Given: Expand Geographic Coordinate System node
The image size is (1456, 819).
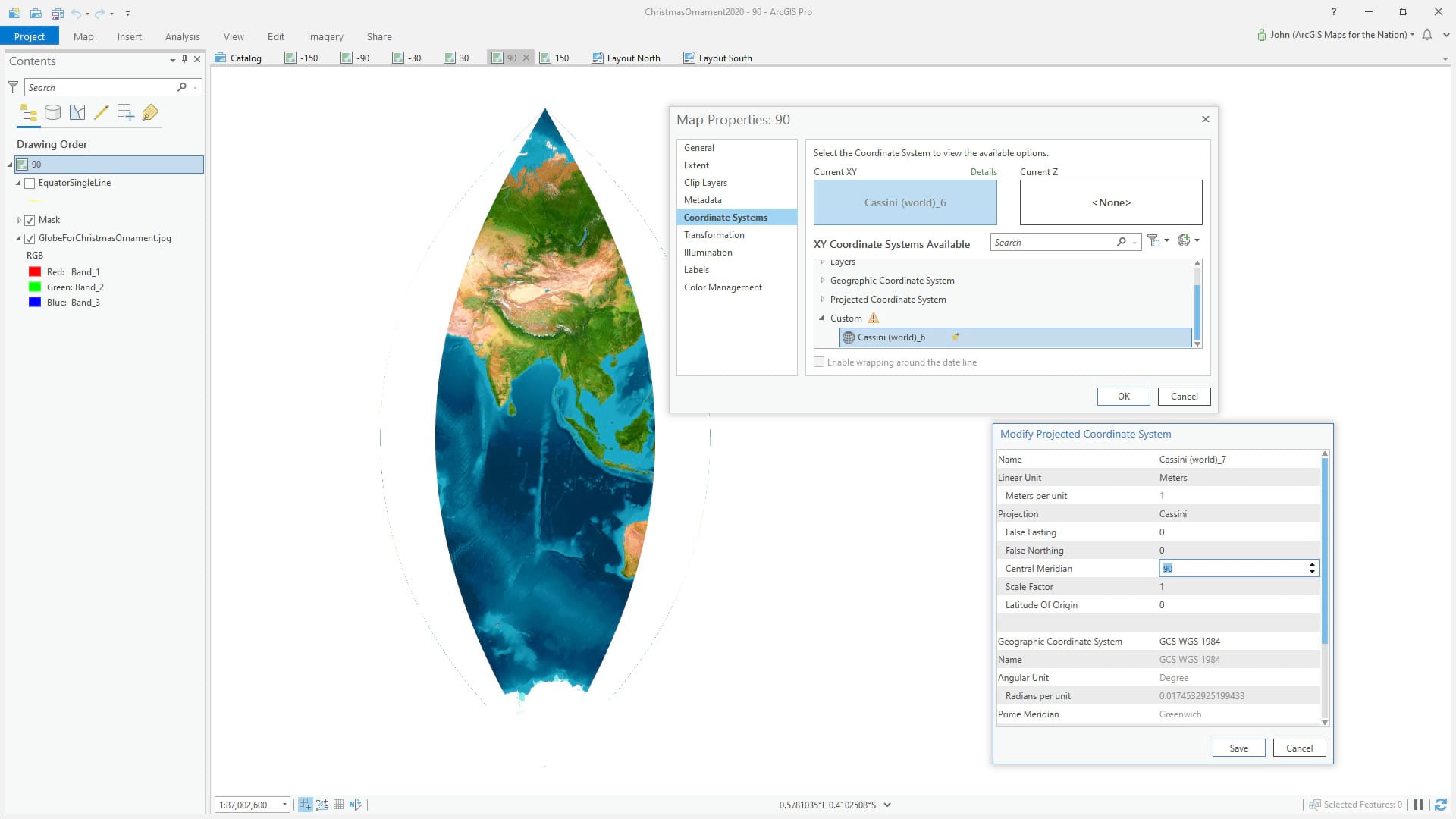Looking at the screenshot, I should click(x=822, y=281).
